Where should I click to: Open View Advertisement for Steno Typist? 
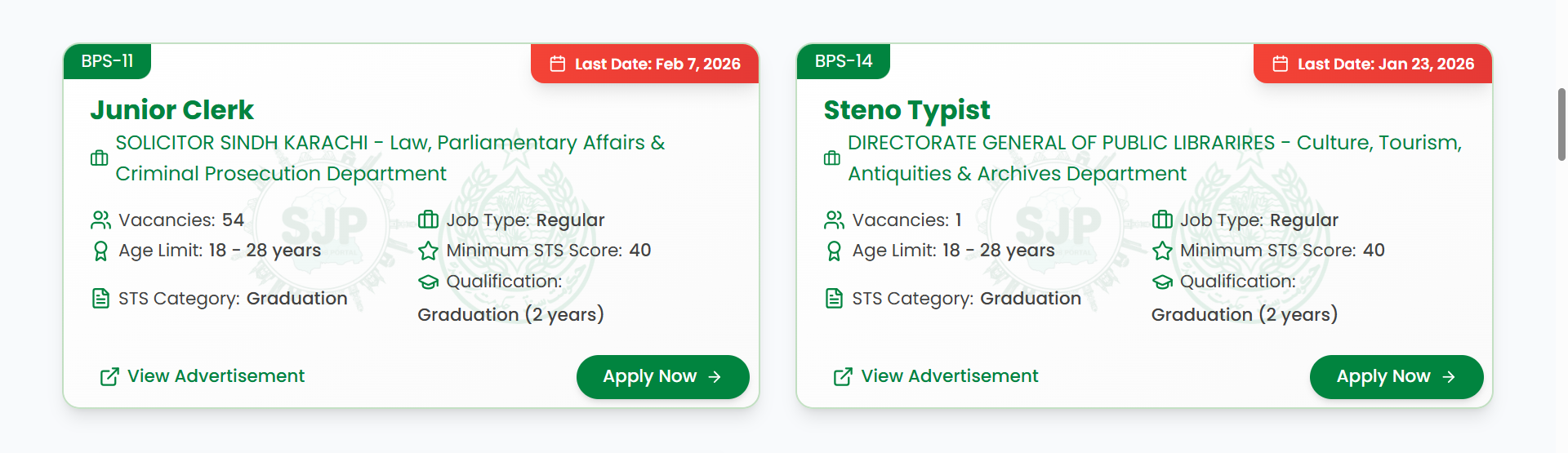point(949,376)
